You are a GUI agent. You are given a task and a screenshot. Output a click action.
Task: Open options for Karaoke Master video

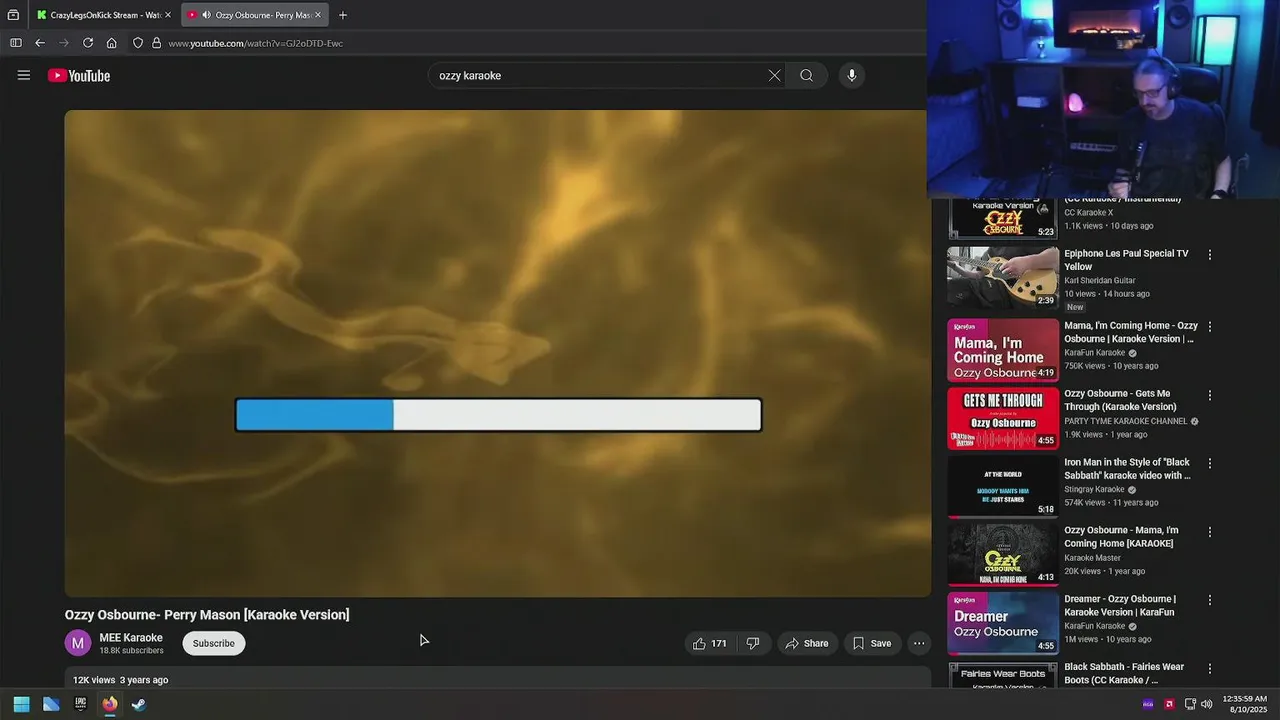click(1209, 532)
